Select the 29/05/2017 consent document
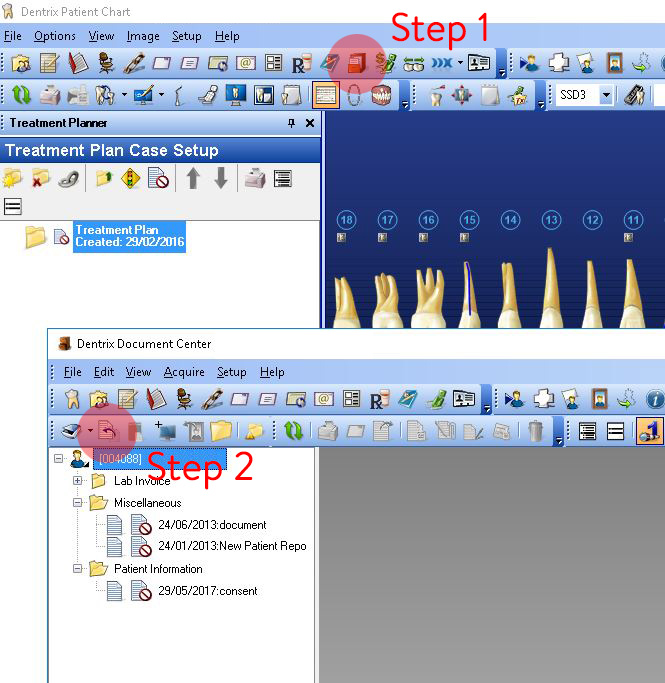Screen dimensions: 665x683 click(207, 591)
